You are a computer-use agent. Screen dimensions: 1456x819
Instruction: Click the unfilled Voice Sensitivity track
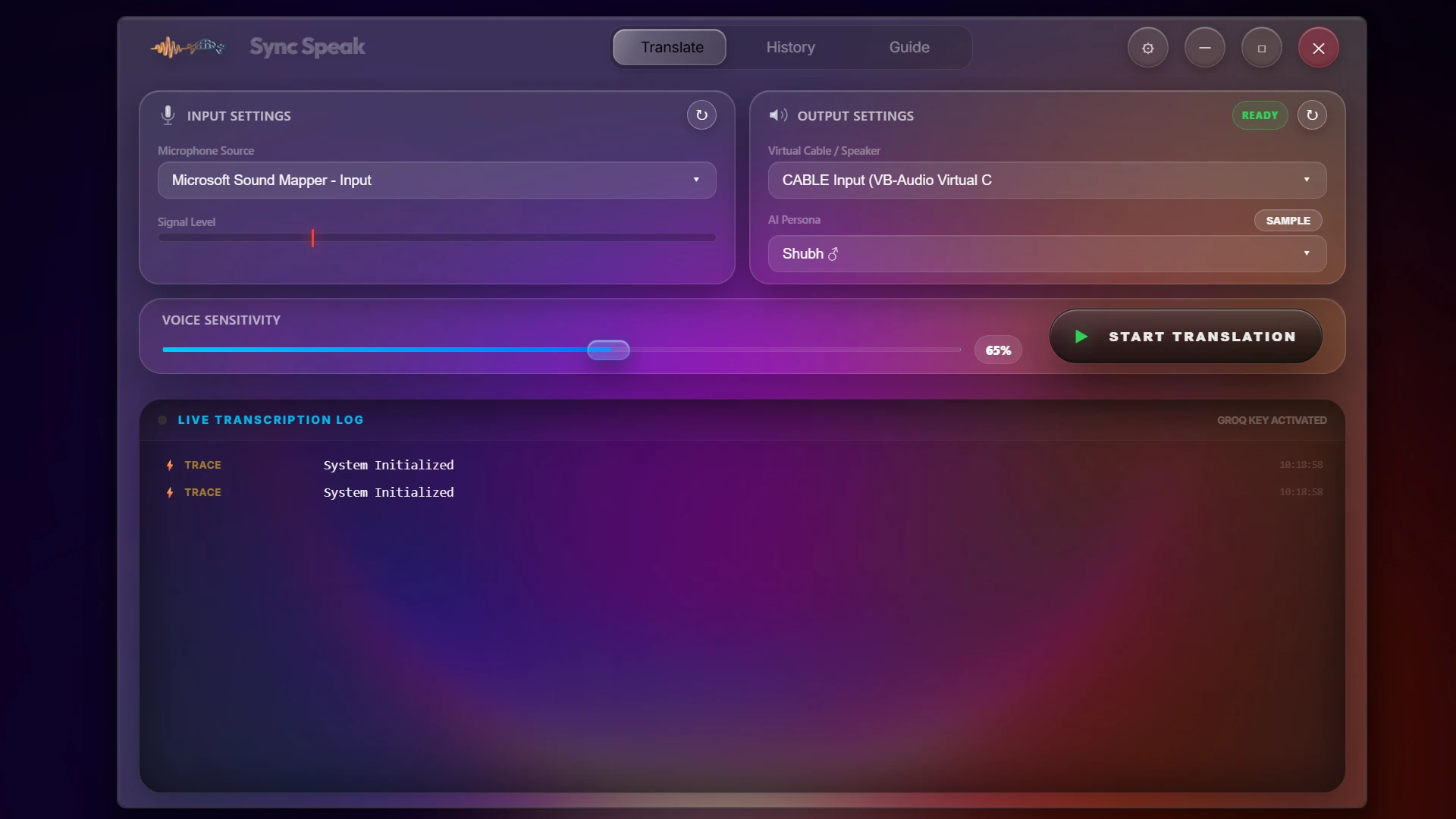795,350
